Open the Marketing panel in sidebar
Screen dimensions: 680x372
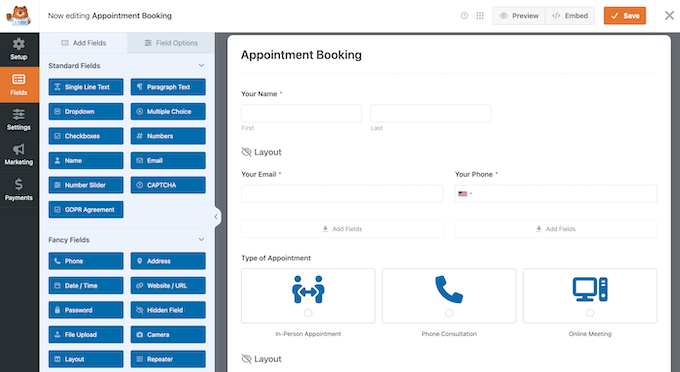pos(19,155)
